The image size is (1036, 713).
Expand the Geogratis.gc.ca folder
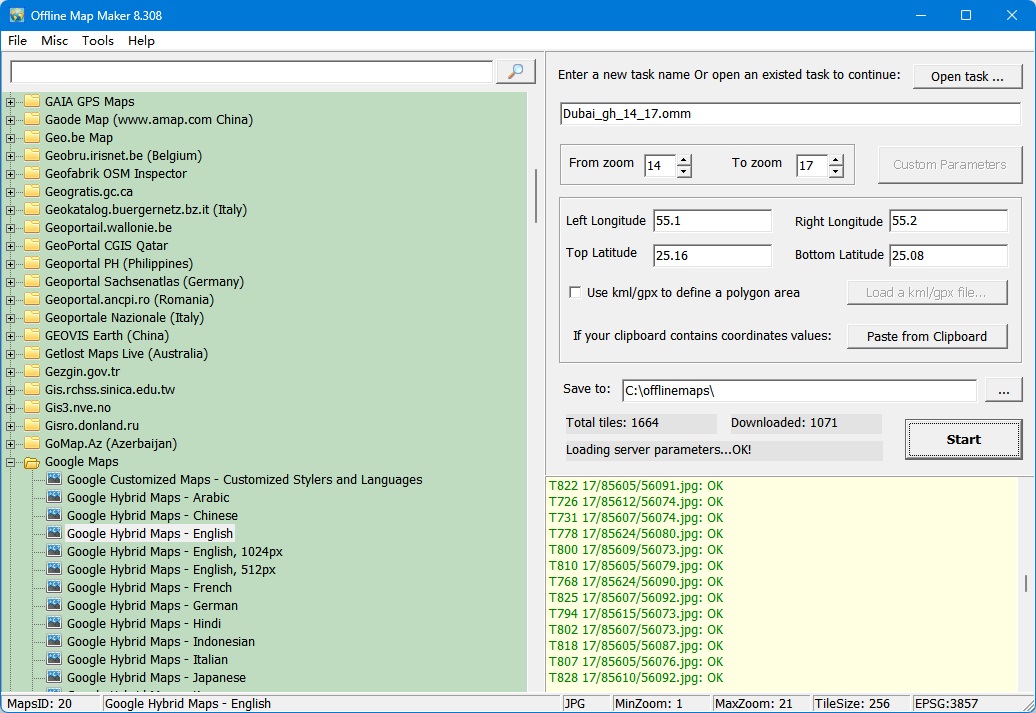[x=11, y=192]
